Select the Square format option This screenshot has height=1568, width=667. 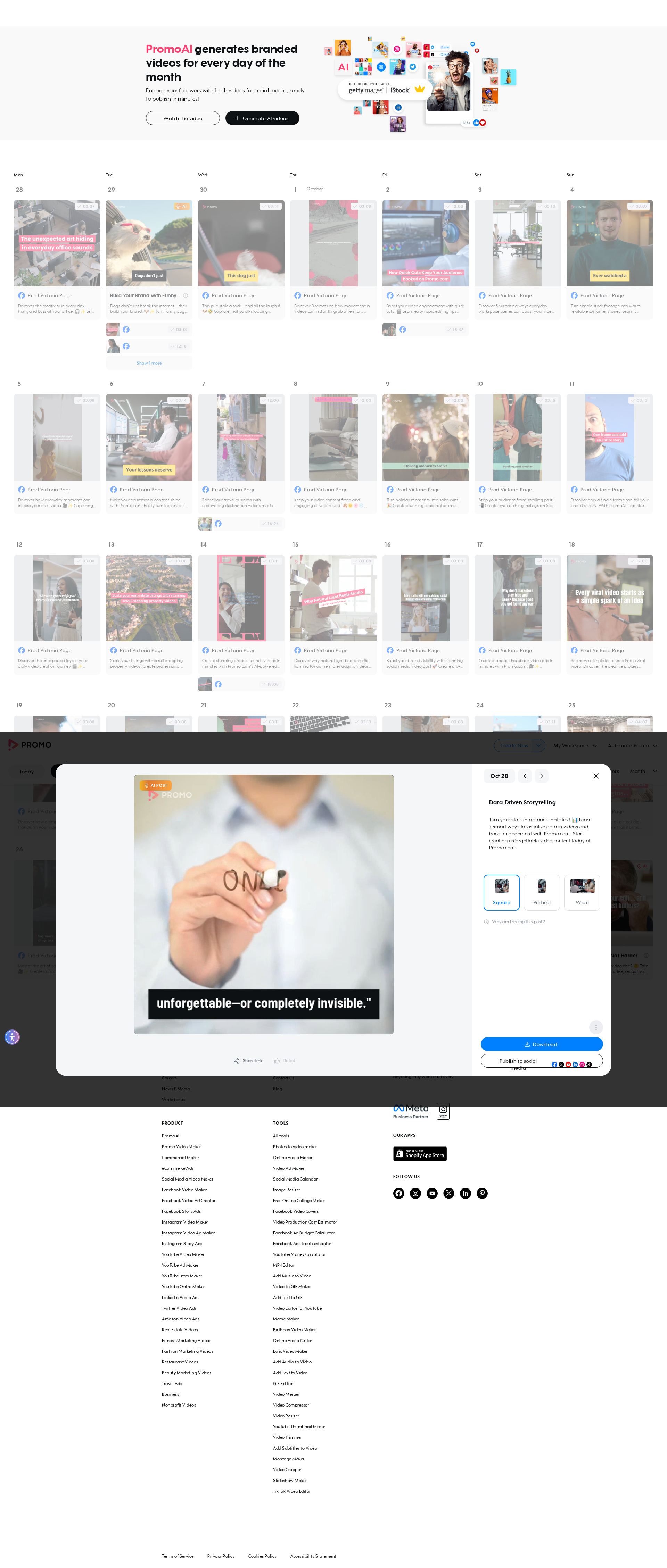tap(501, 892)
